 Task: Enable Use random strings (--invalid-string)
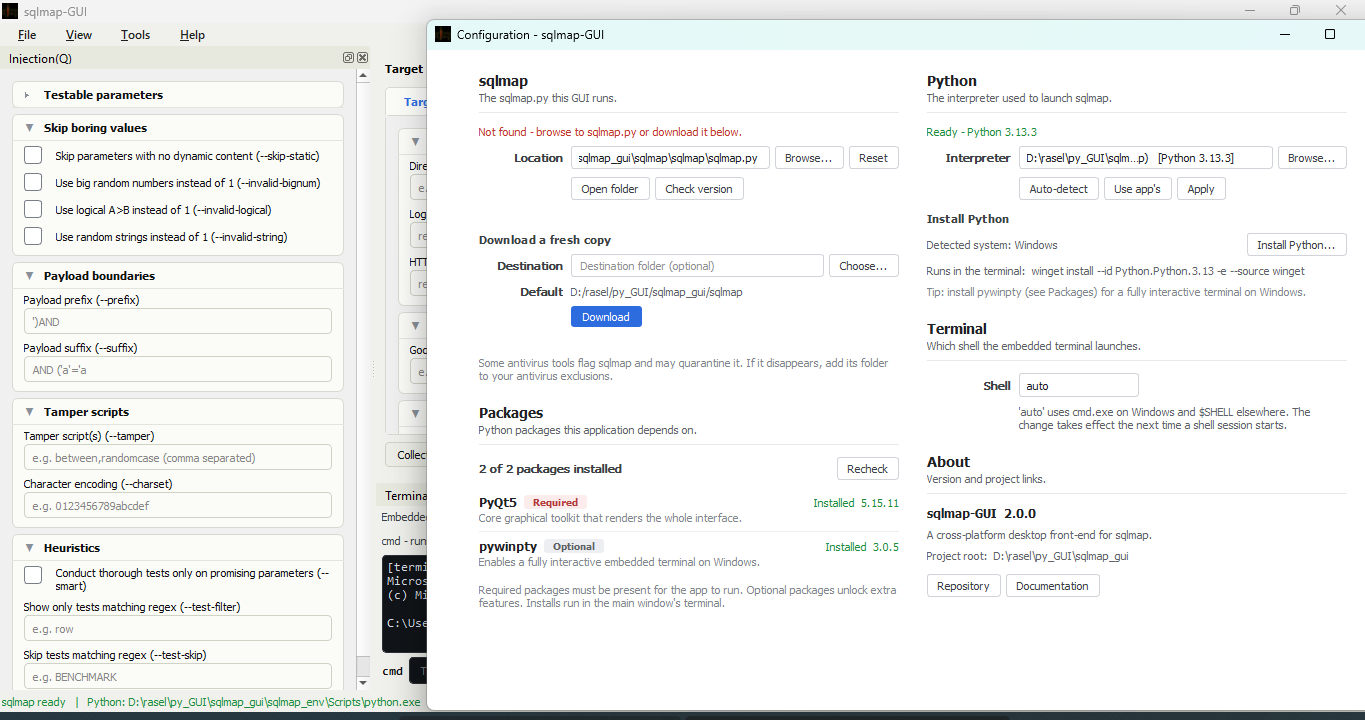click(33, 237)
